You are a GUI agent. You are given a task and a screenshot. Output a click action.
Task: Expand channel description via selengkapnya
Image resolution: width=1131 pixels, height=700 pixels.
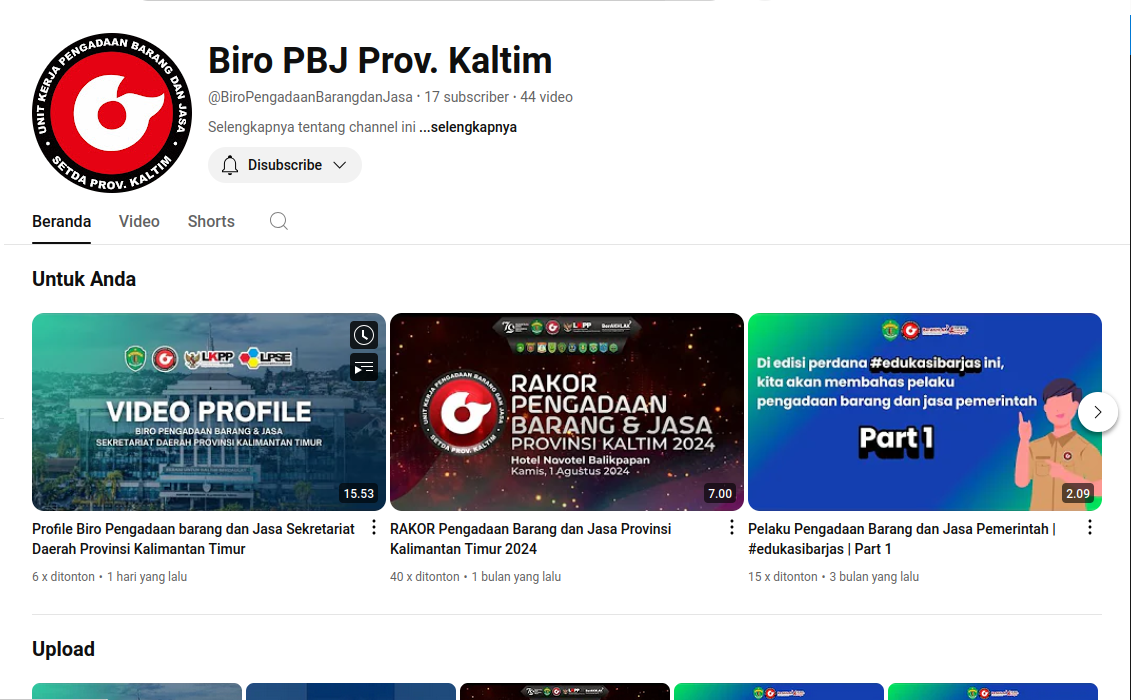tap(468, 127)
